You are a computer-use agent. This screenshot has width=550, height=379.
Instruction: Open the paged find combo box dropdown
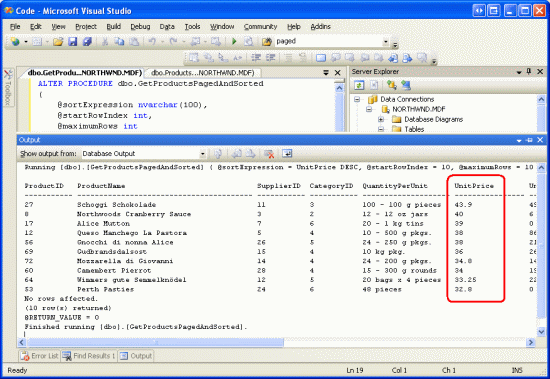click(x=385, y=41)
